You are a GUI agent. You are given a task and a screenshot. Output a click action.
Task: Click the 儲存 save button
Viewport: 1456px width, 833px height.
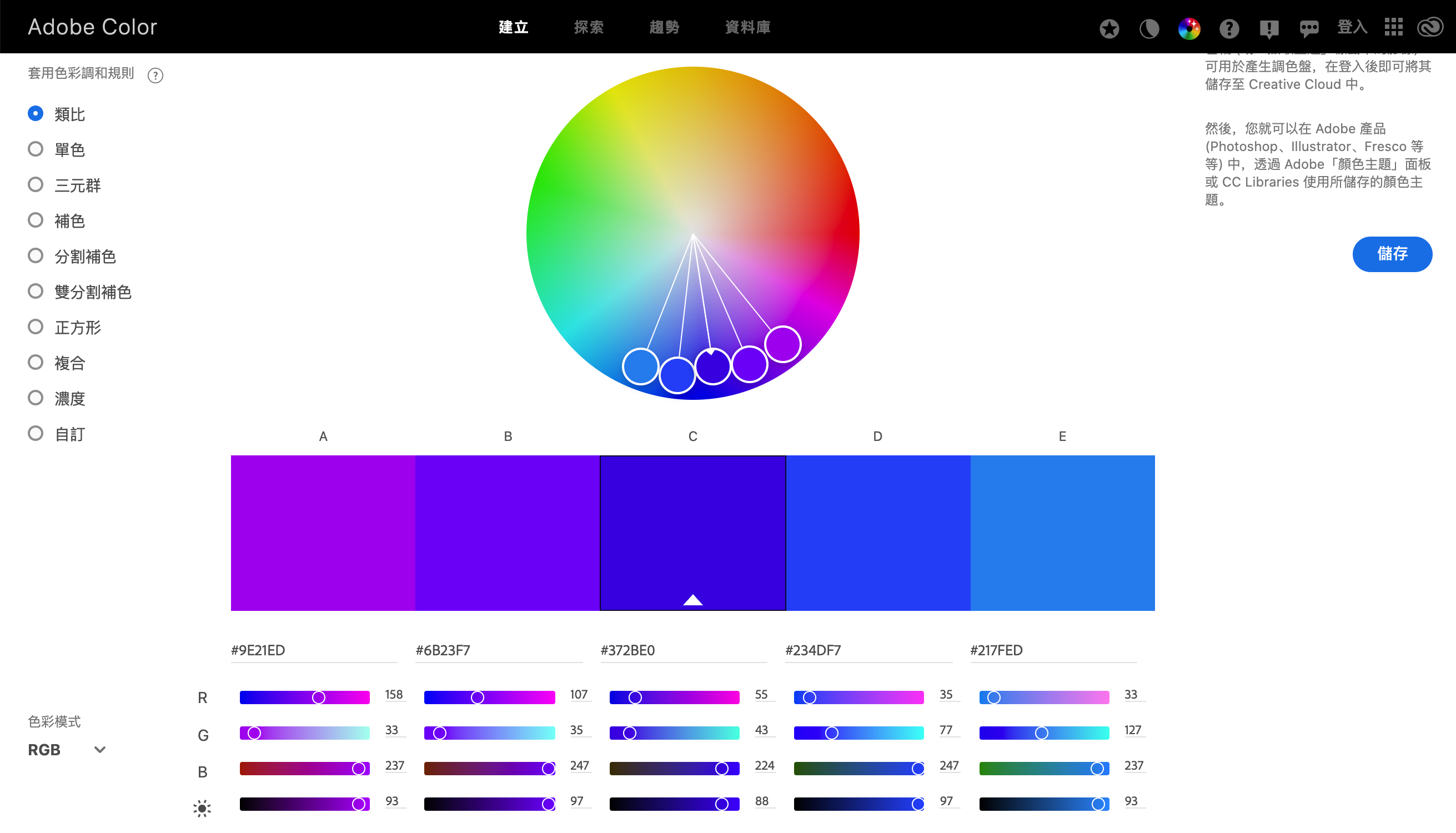pyautogui.click(x=1392, y=254)
